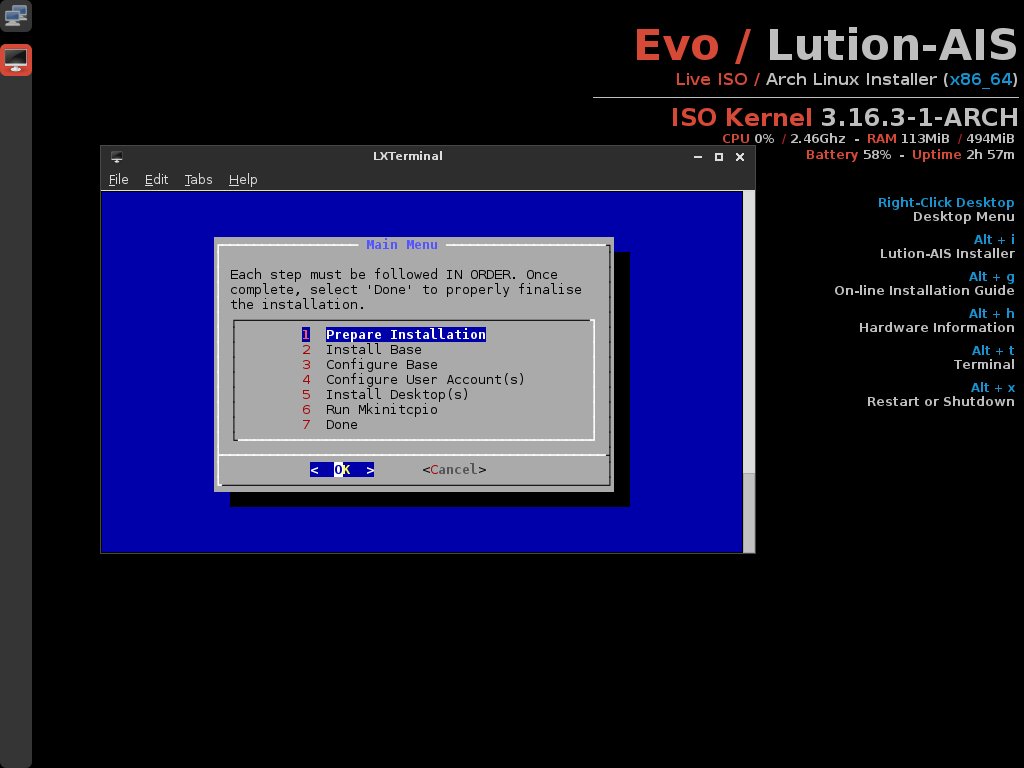Click the Lution-AIS Installer shortcut label
1024x768 pixels.
pos(947,253)
